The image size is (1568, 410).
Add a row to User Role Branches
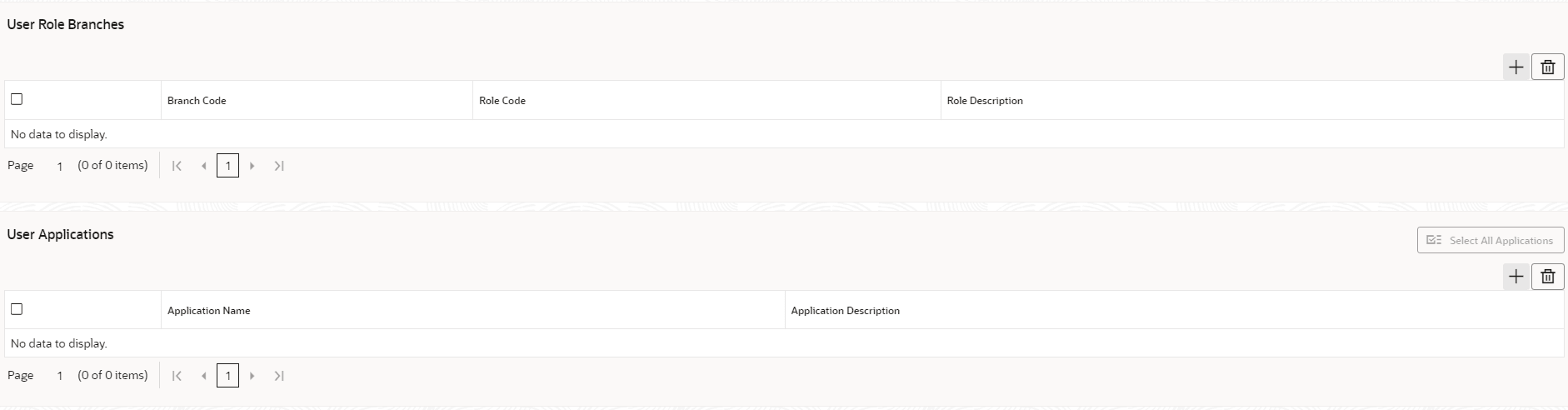pos(1516,67)
